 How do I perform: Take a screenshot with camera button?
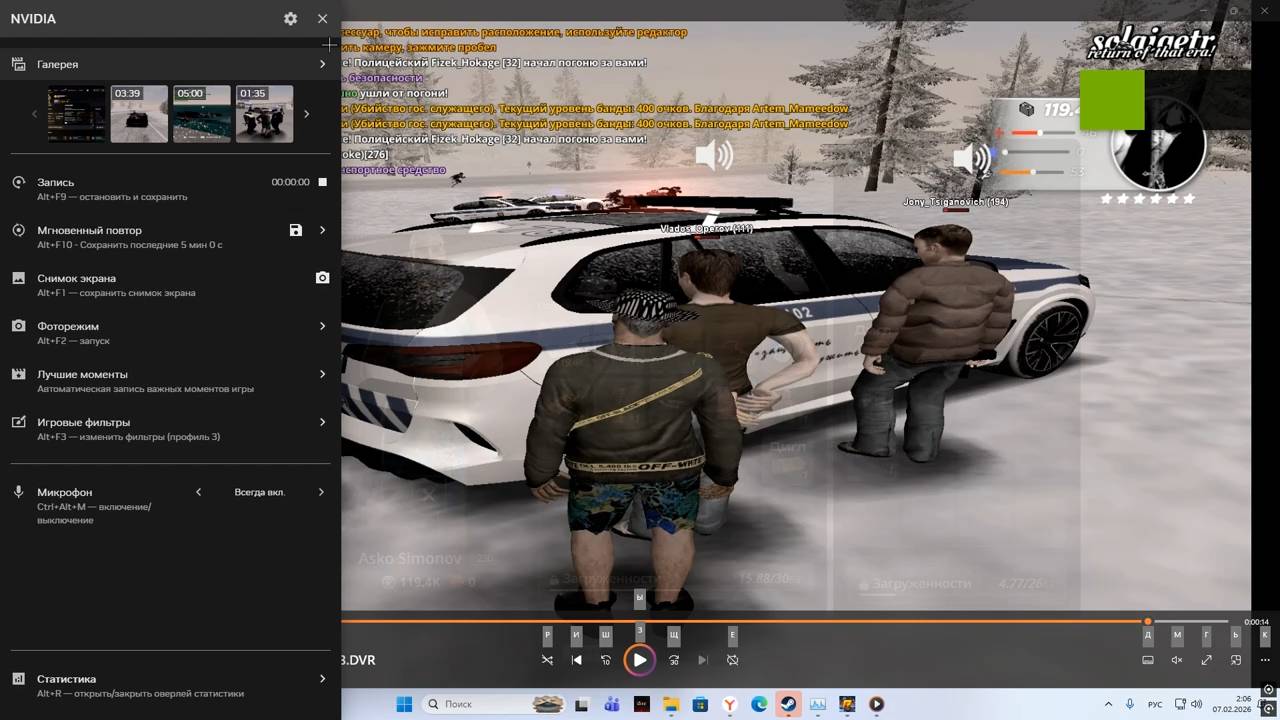pos(322,278)
